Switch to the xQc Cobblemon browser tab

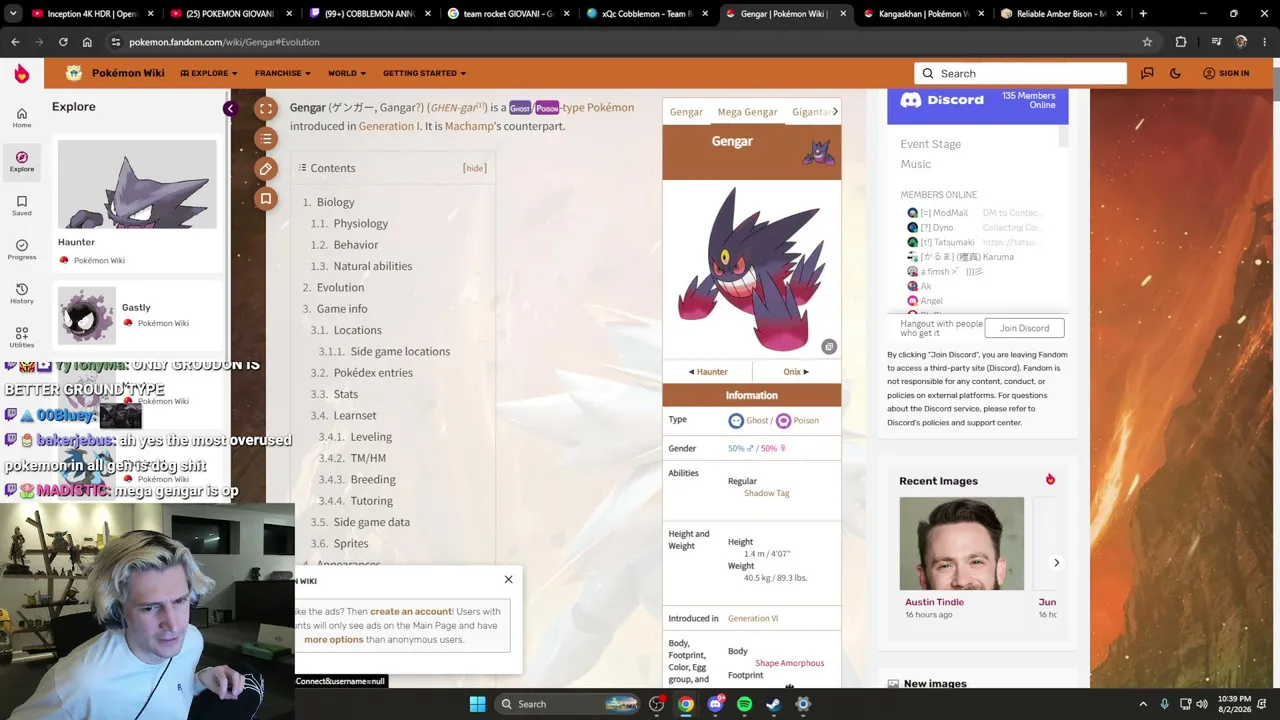[x=645, y=14]
